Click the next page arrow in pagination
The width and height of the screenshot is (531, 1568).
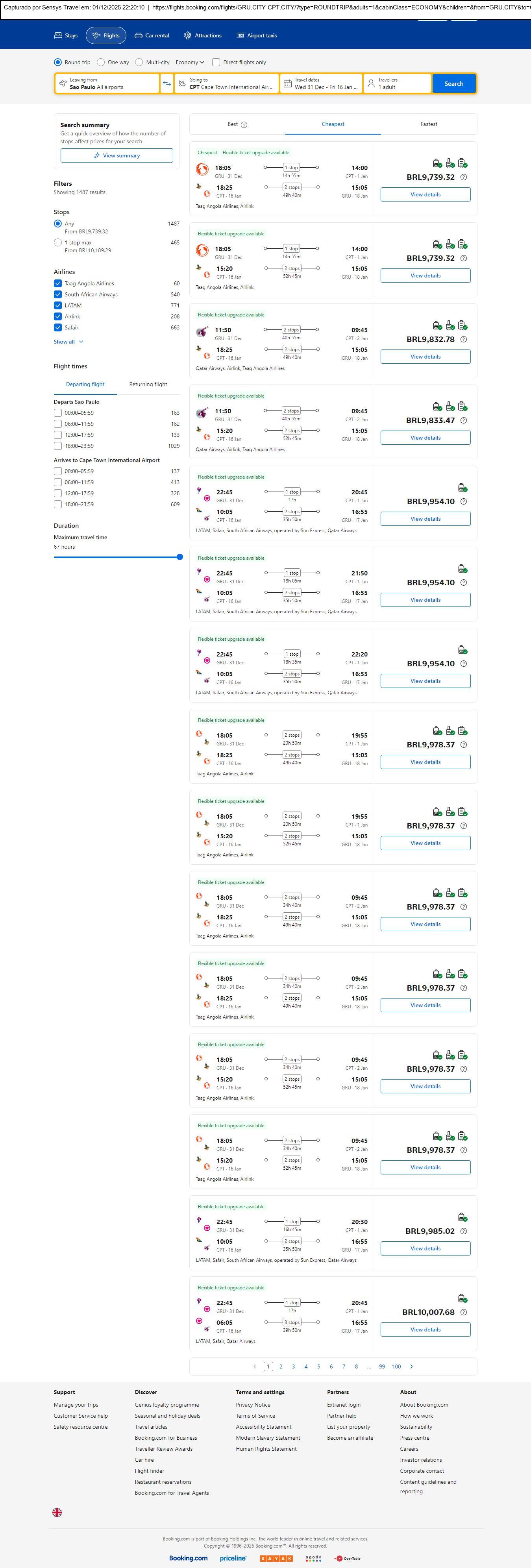(x=412, y=1366)
